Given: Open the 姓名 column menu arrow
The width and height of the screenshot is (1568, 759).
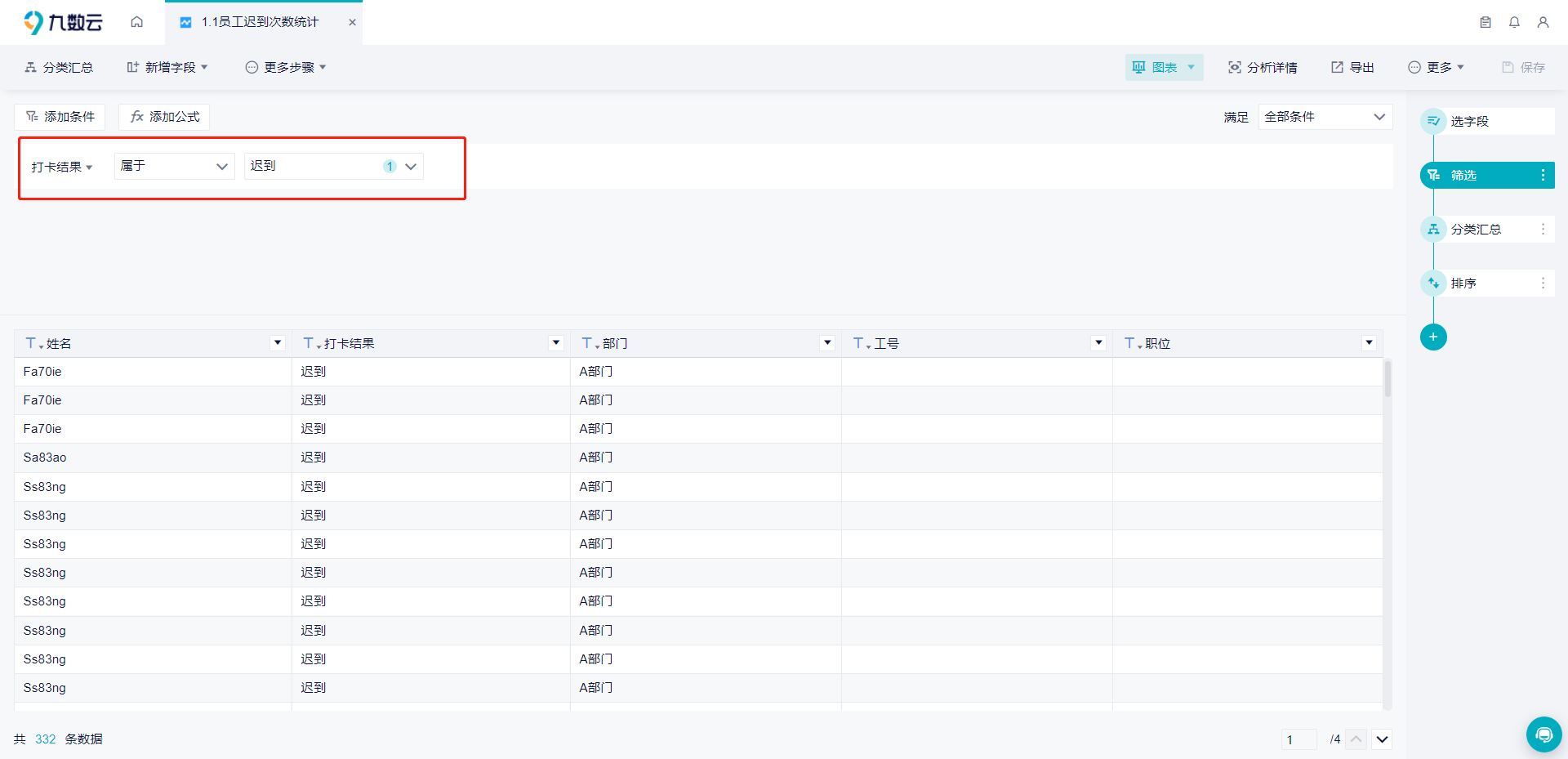Looking at the screenshot, I should coord(278,343).
